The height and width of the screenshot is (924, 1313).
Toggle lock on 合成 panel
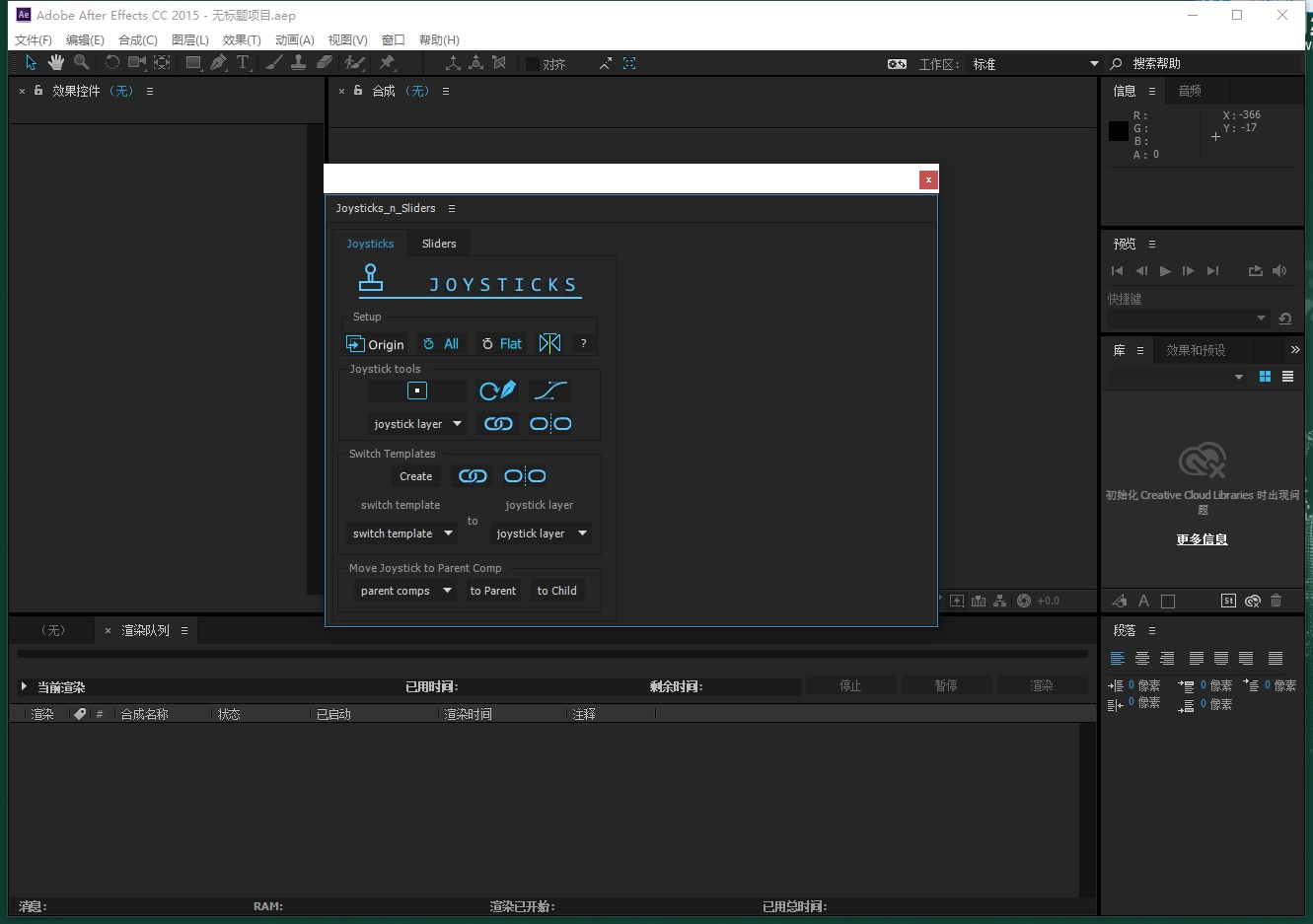(x=358, y=90)
